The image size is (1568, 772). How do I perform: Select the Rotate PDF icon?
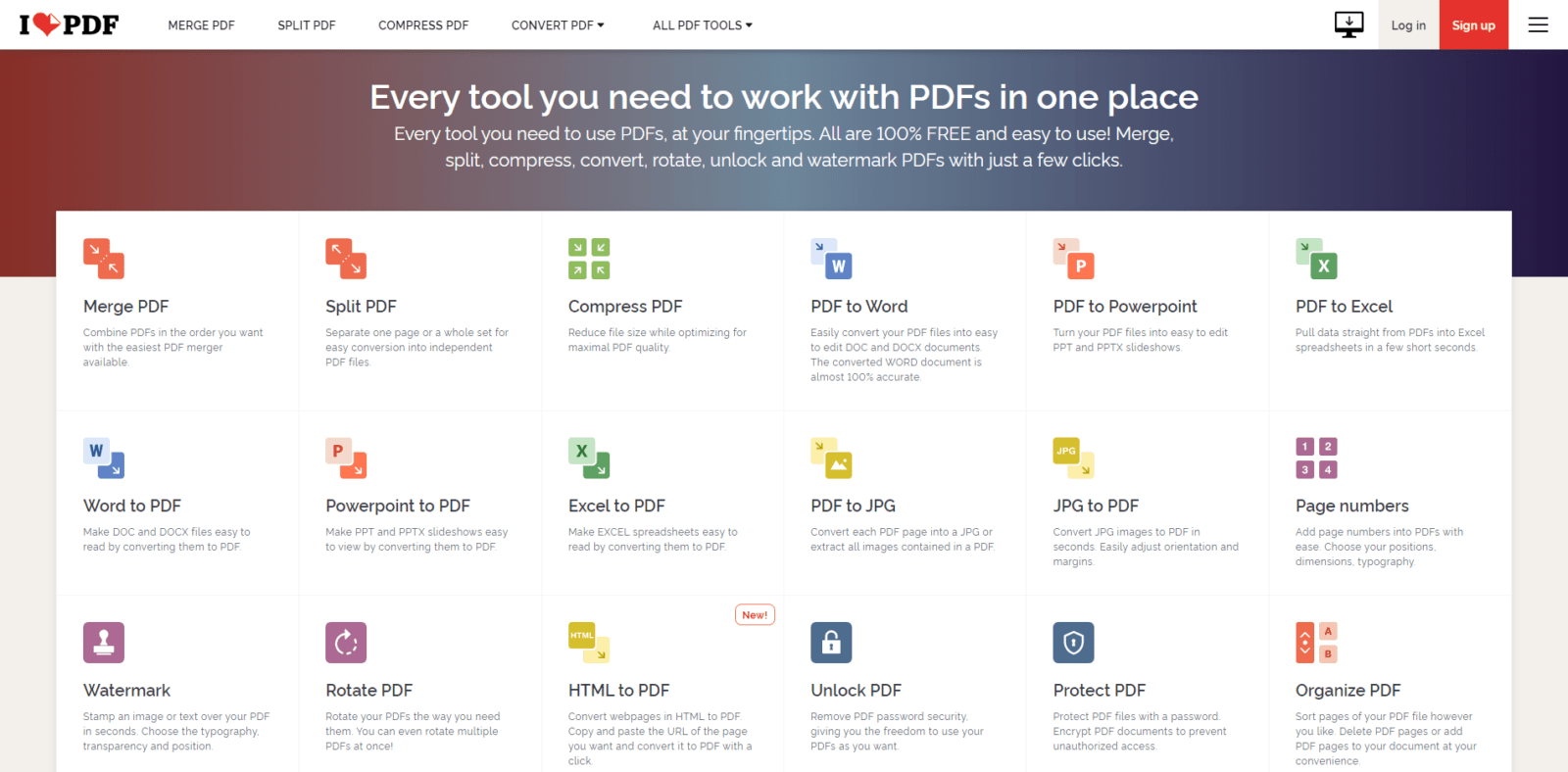[346, 643]
